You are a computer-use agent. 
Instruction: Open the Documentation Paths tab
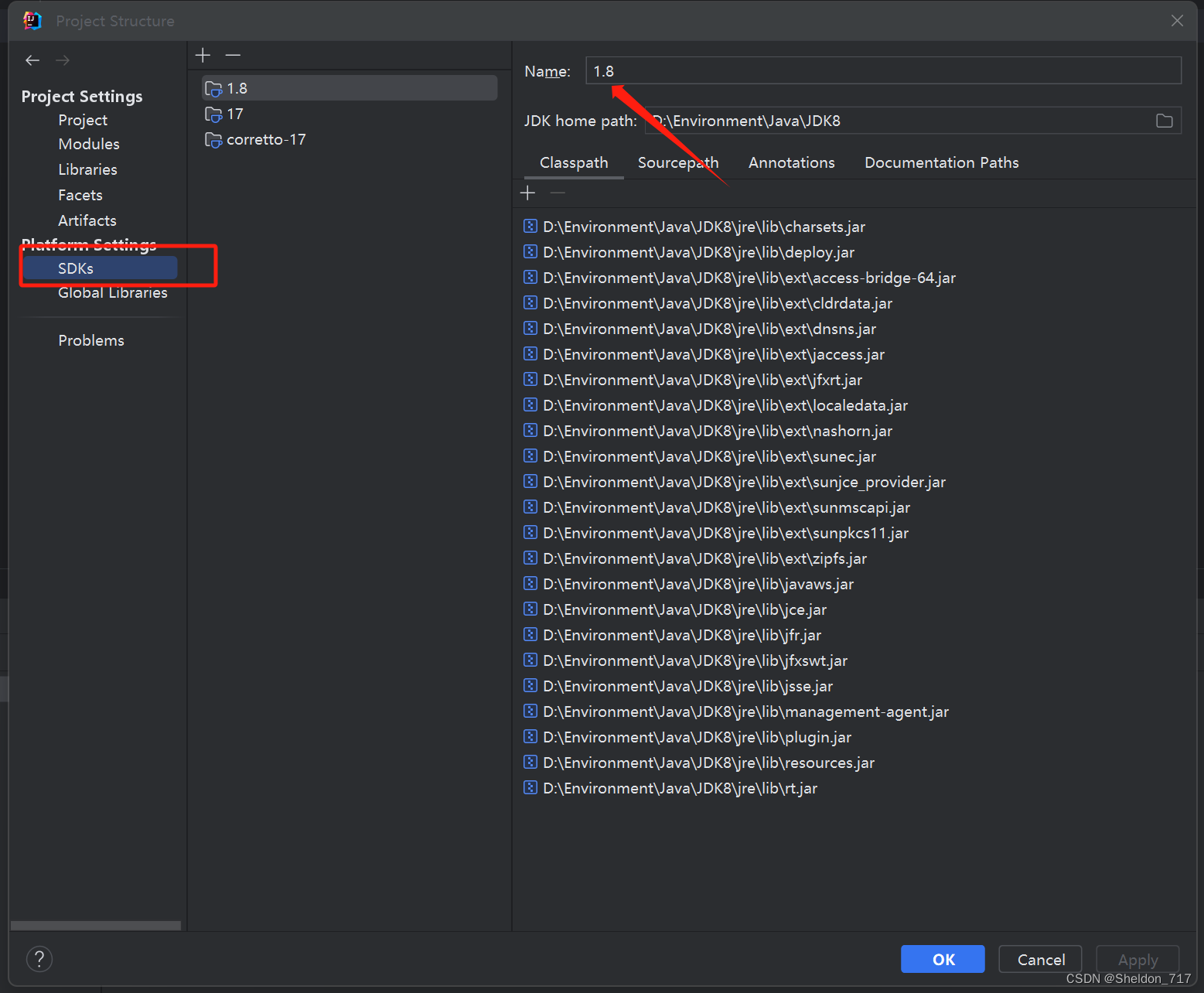pyautogui.click(x=941, y=162)
